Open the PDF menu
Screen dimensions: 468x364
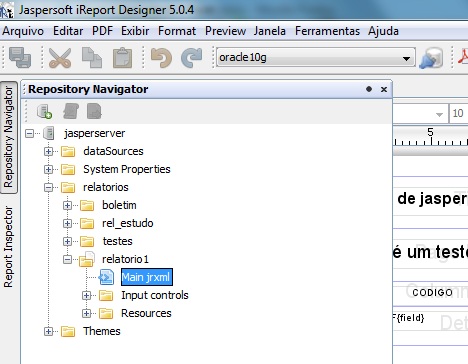pyautogui.click(x=102, y=31)
